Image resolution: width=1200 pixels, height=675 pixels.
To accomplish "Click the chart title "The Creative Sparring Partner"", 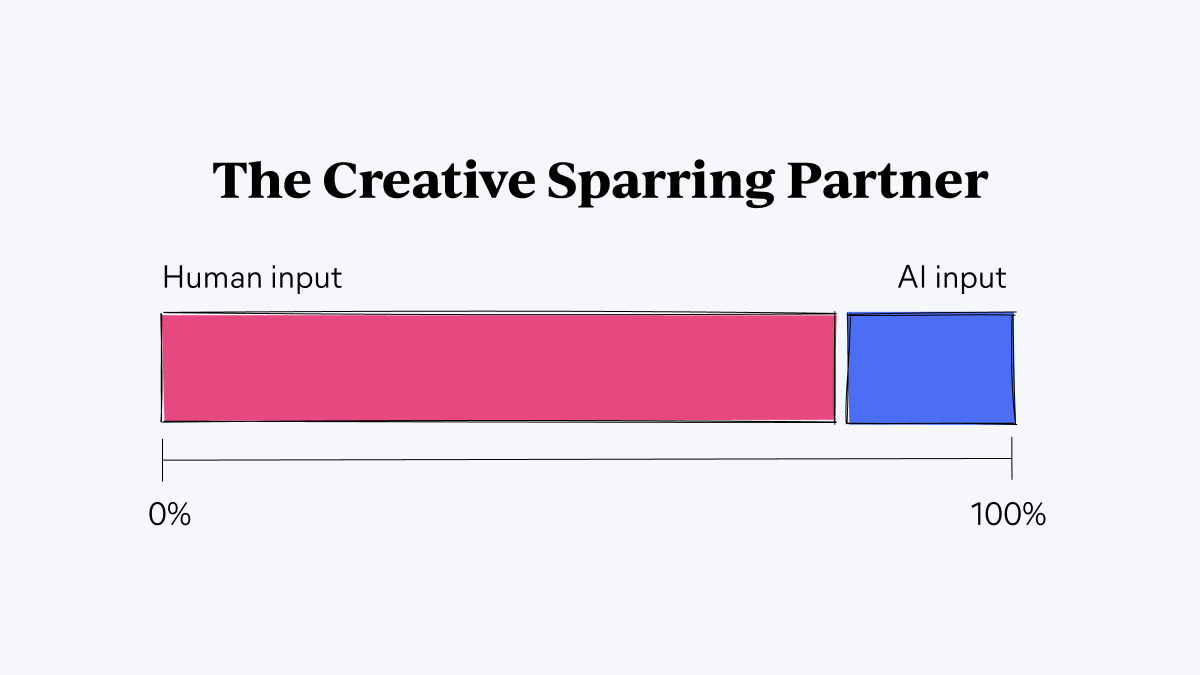I will pyautogui.click(x=600, y=181).
